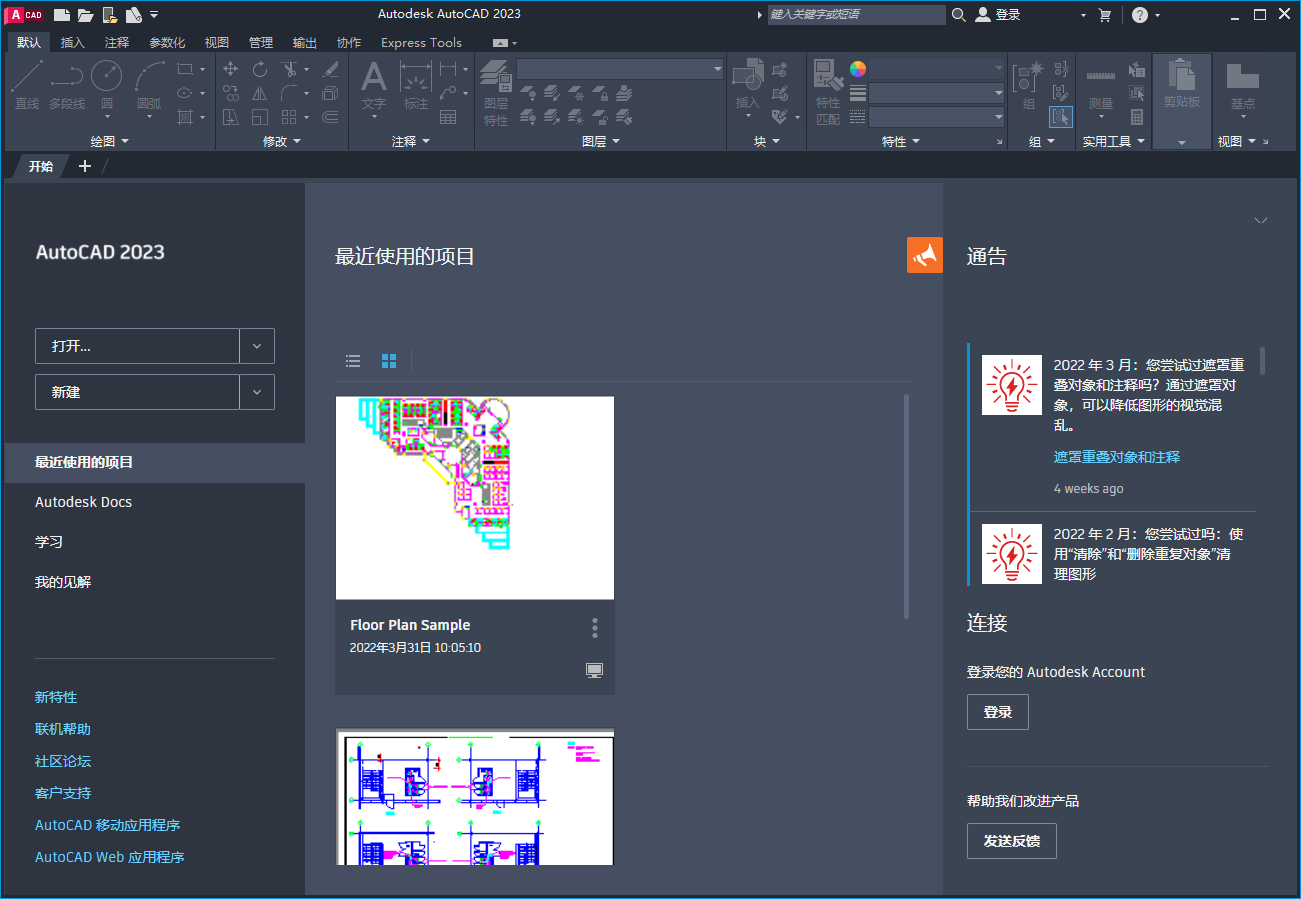
Task: Click the 图层特性 (Layer Properties) icon
Action: coord(496,75)
